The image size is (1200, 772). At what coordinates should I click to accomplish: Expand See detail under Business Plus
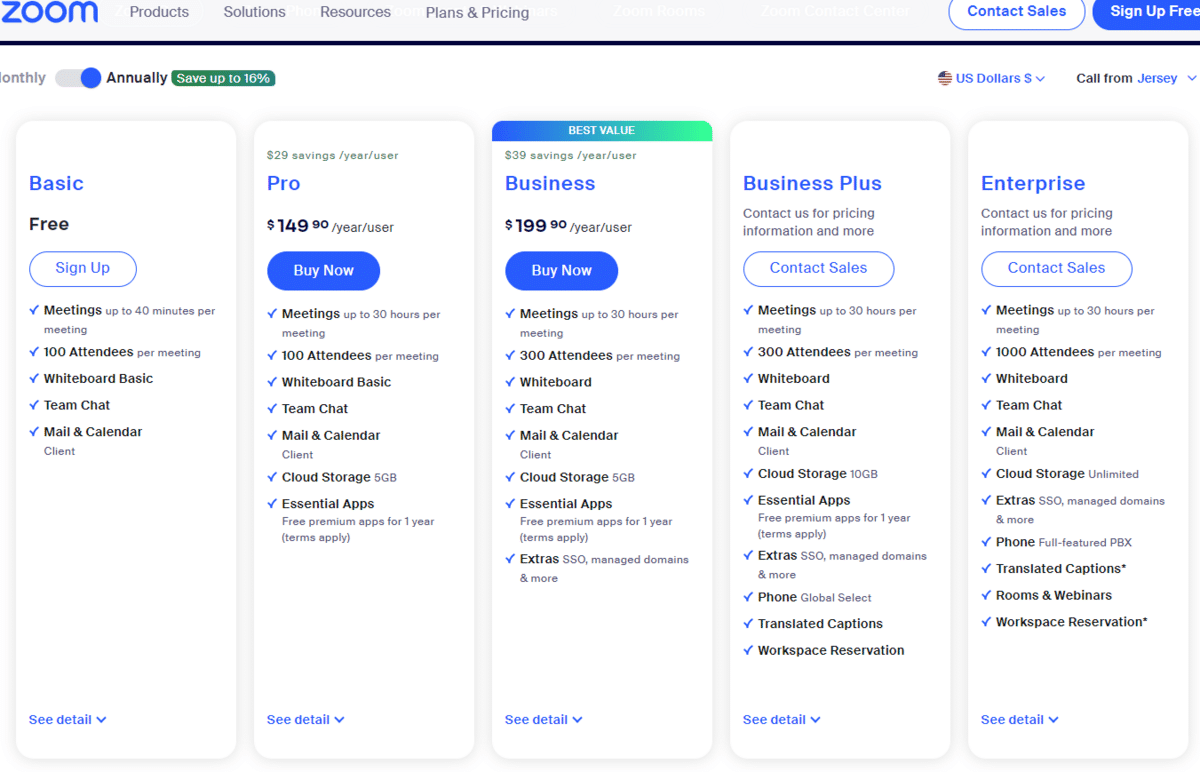(782, 720)
